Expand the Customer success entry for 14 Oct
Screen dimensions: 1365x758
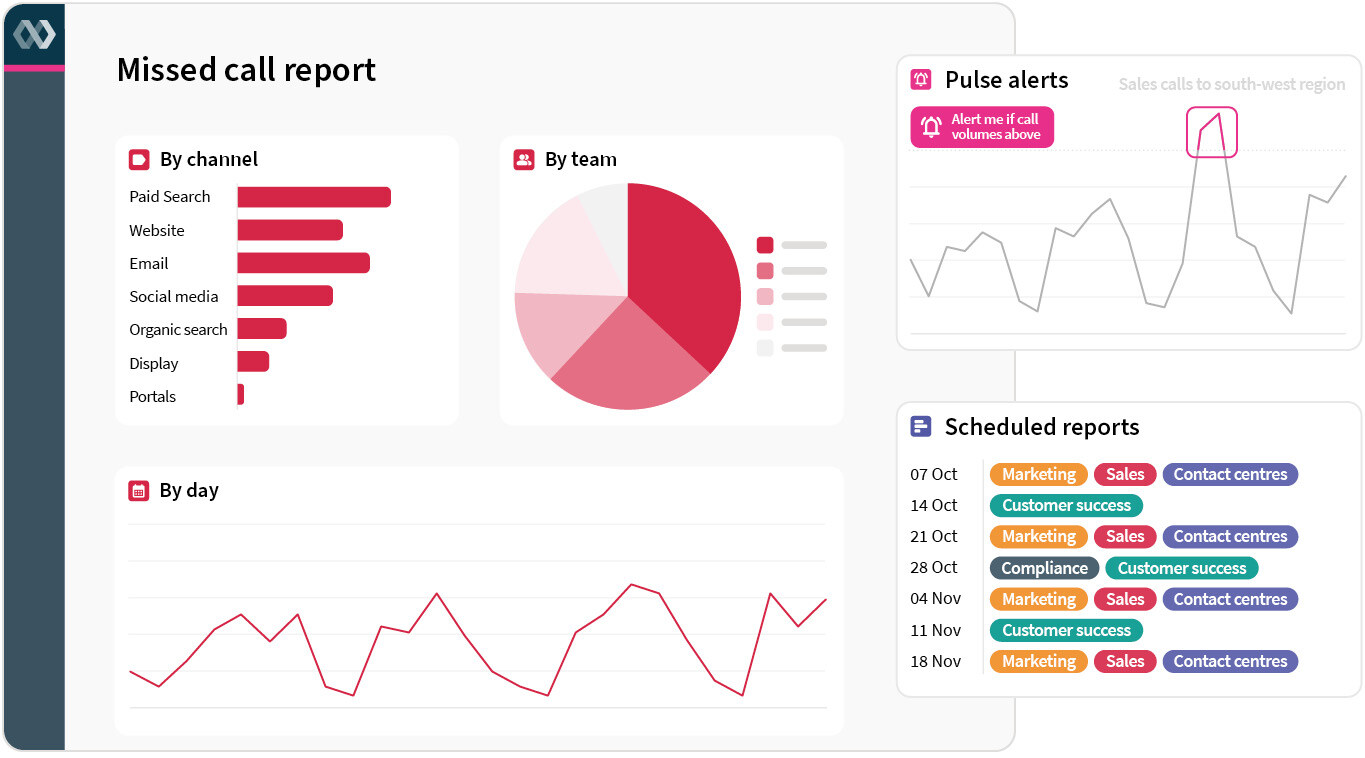[x=1066, y=505]
